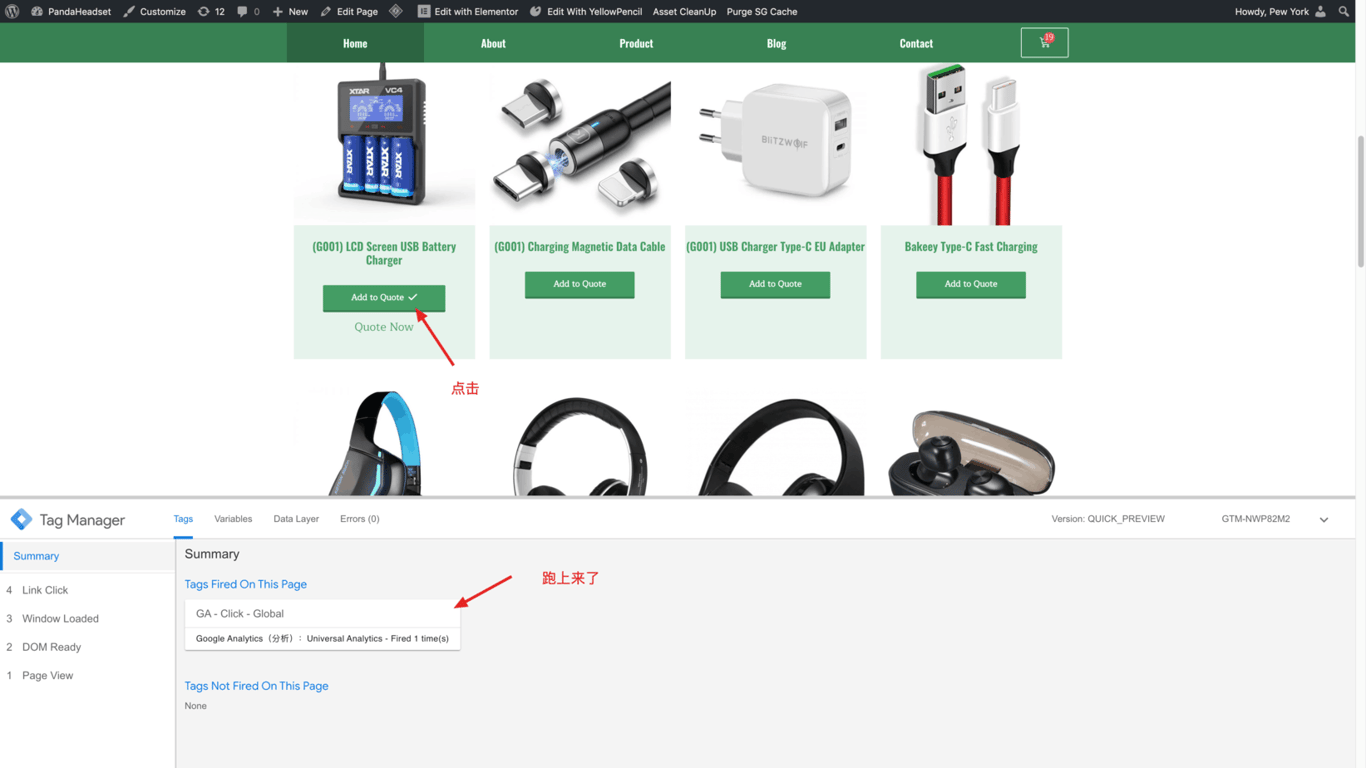
Task: Open updates icon showing 12
Action: coord(204,12)
